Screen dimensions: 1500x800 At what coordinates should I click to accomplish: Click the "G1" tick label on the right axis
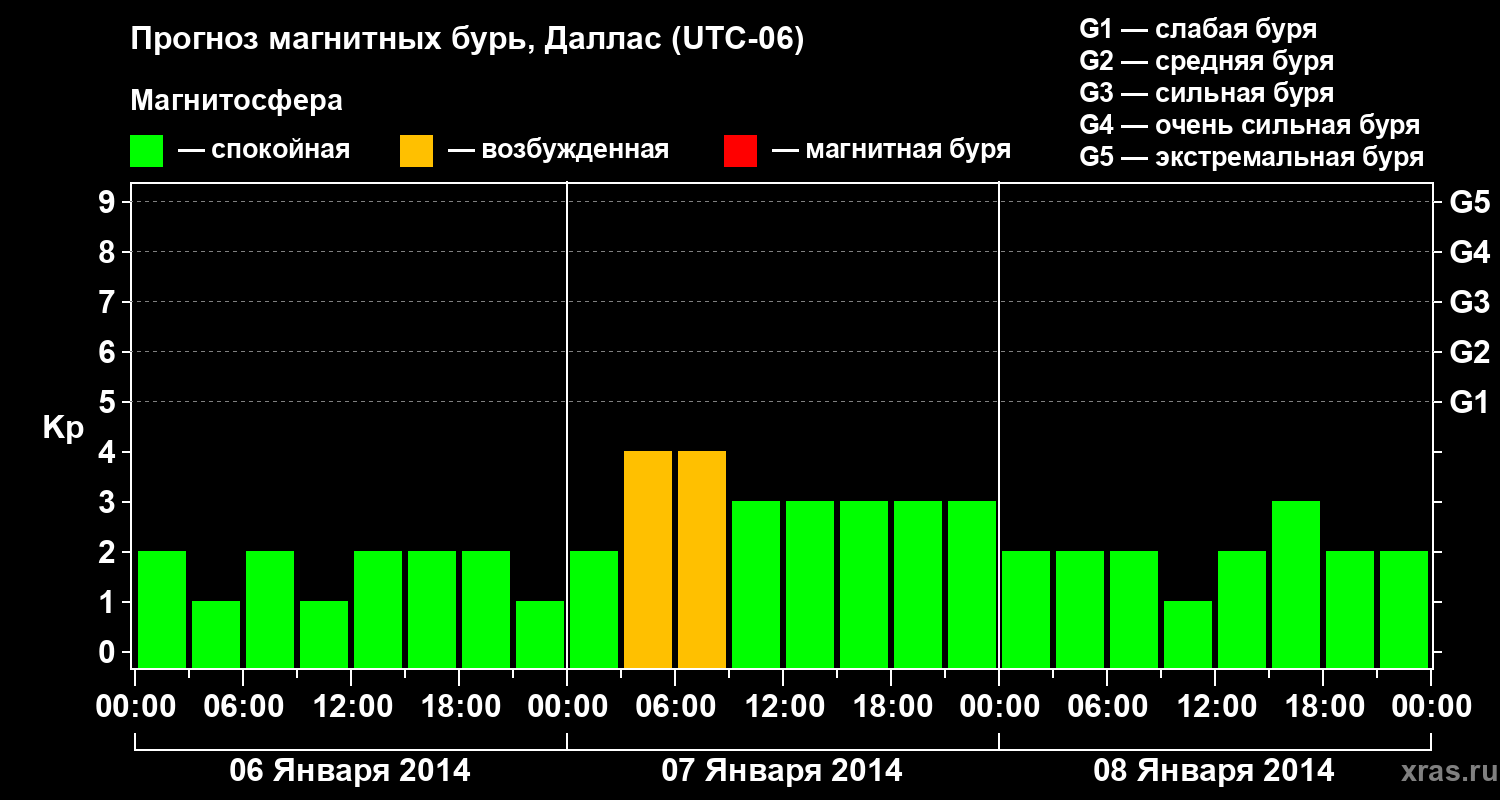pyautogui.click(x=1469, y=402)
